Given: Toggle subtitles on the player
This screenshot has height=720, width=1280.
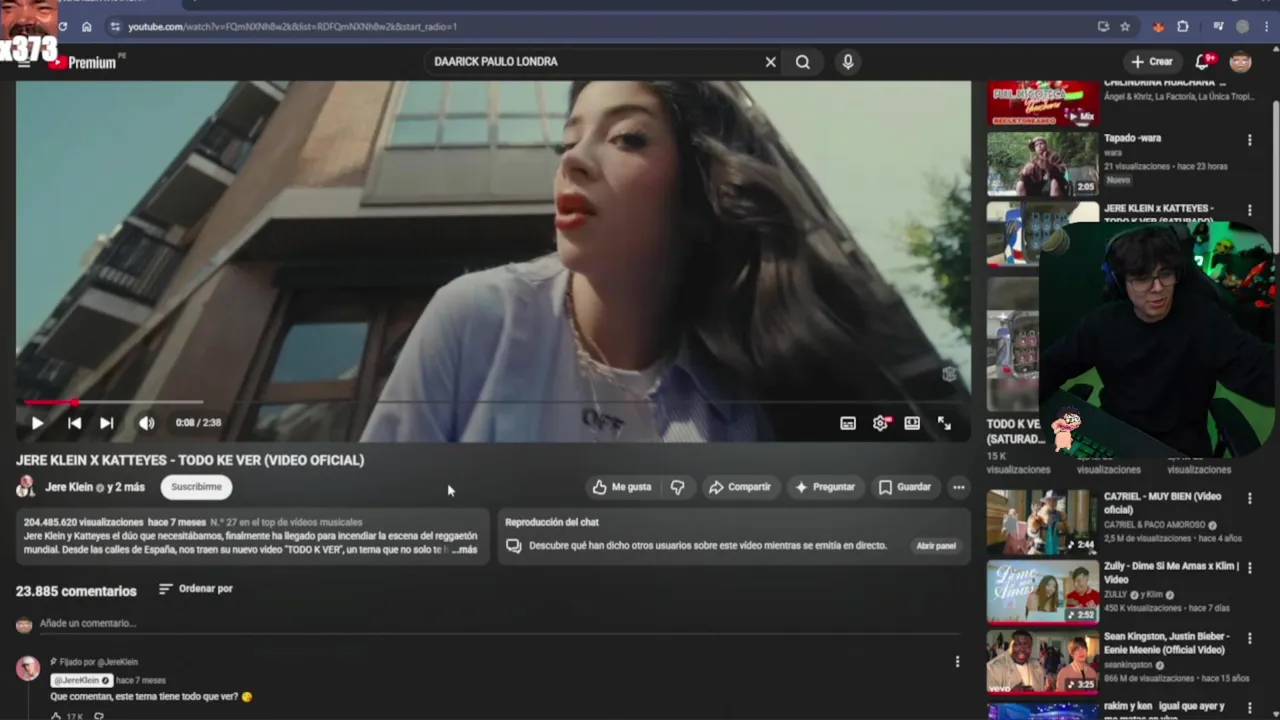Looking at the screenshot, I should click(x=848, y=423).
